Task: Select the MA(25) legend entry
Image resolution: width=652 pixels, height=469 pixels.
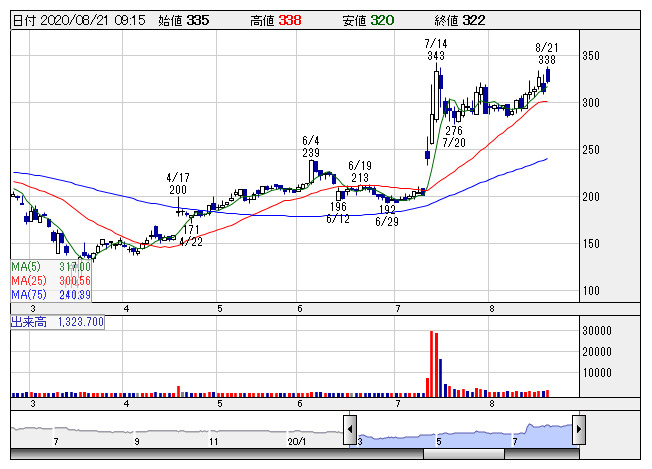Action: [x=50, y=281]
